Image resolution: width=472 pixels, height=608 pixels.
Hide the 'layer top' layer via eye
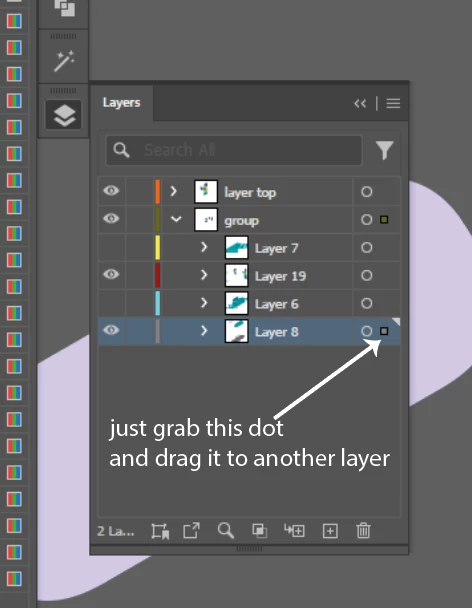coord(111,191)
